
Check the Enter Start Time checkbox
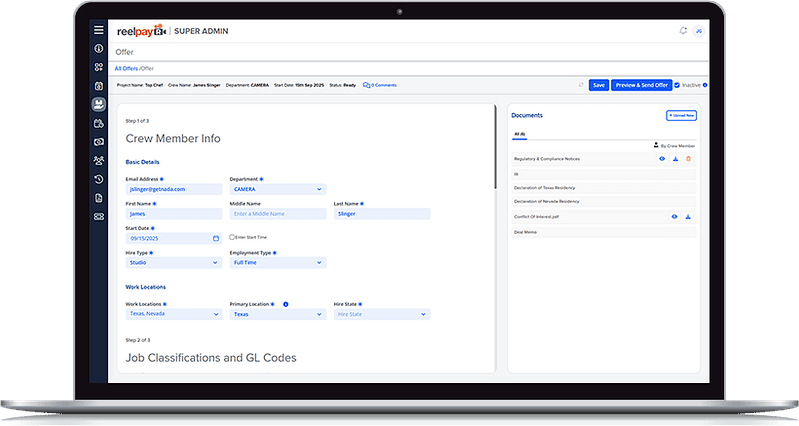pos(232,237)
